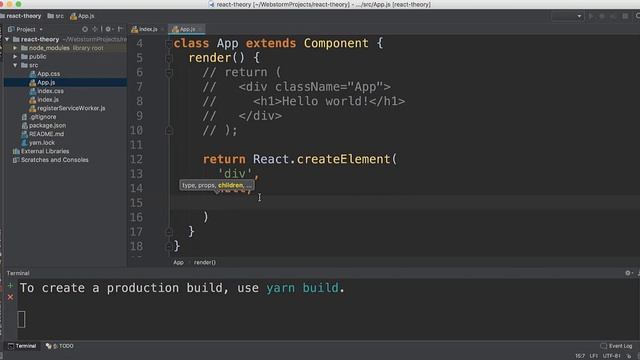The height and width of the screenshot is (360, 640).
Task: Open README.md in project tree
Action: click(46, 134)
